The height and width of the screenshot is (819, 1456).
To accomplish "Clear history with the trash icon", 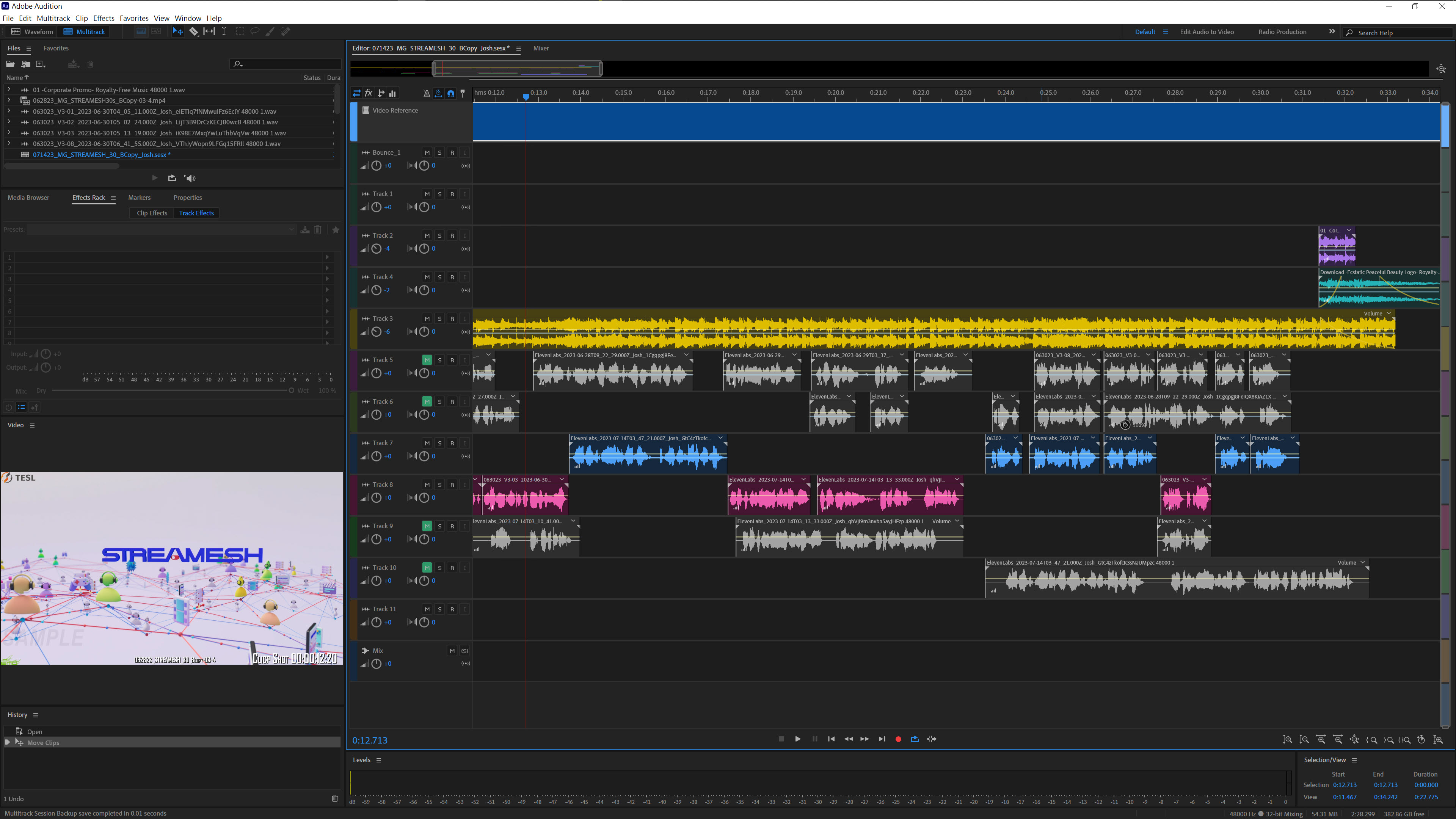I will (x=334, y=798).
